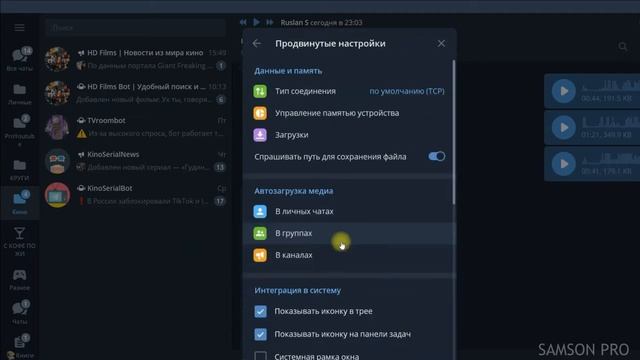640x360 pixels.
Task: Select Все чаты folder
Action: click(20, 59)
